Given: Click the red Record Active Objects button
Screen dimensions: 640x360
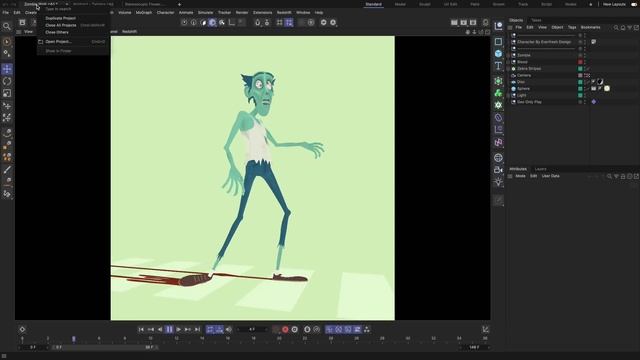Looking at the screenshot, I should coord(285,329).
